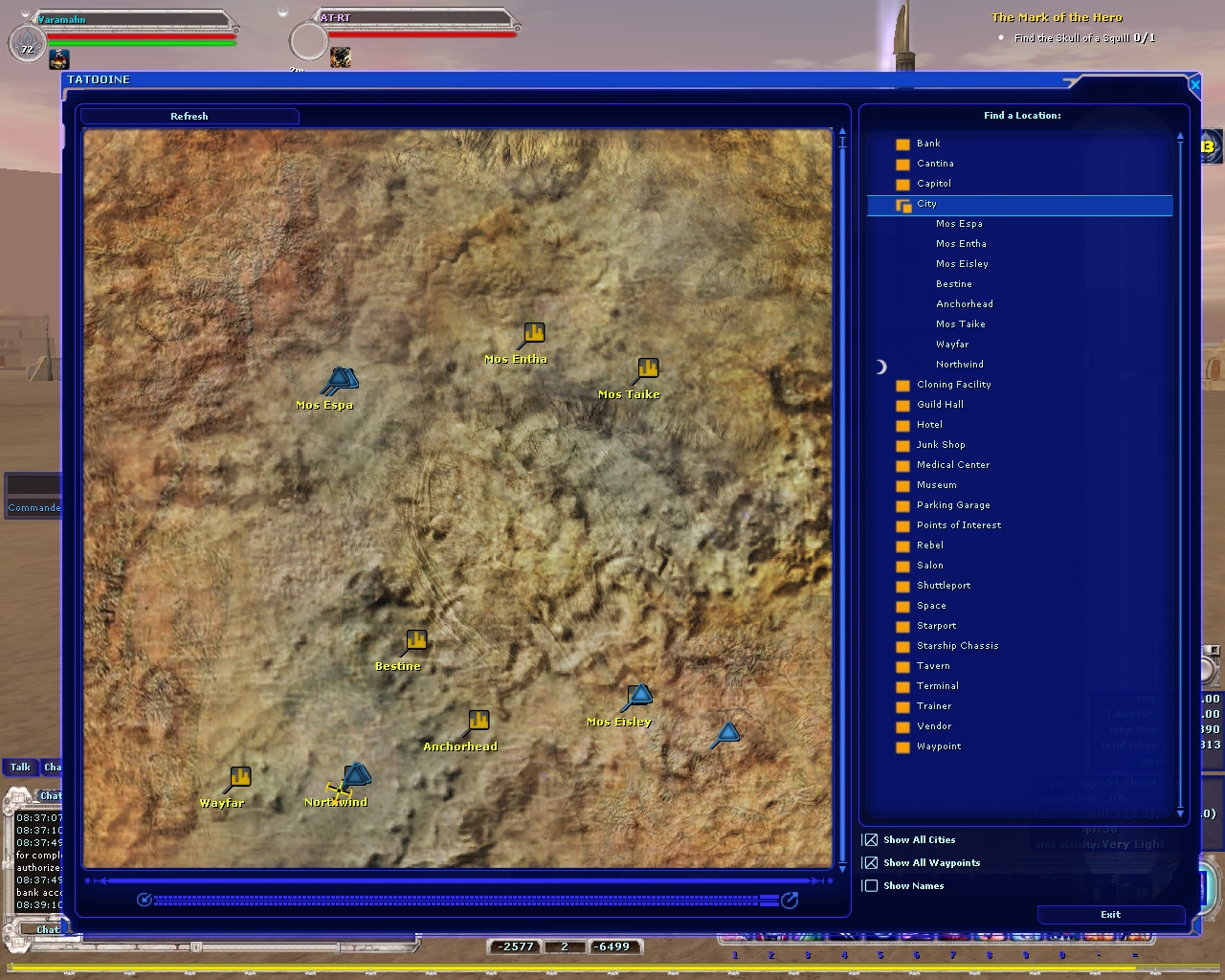Viewport: 1225px width, 980px height.
Task: Select Bestine in location list
Action: (x=954, y=284)
